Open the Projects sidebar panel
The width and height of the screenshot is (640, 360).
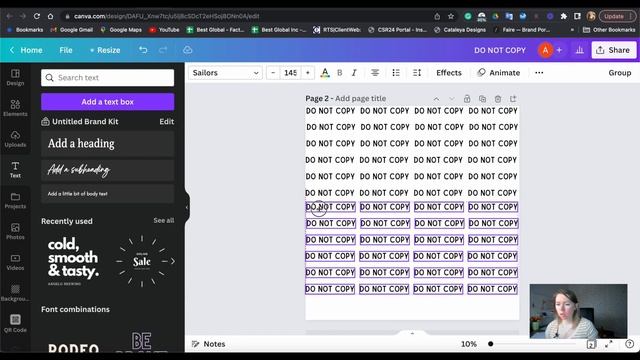pyautogui.click(x=15, y=200)
